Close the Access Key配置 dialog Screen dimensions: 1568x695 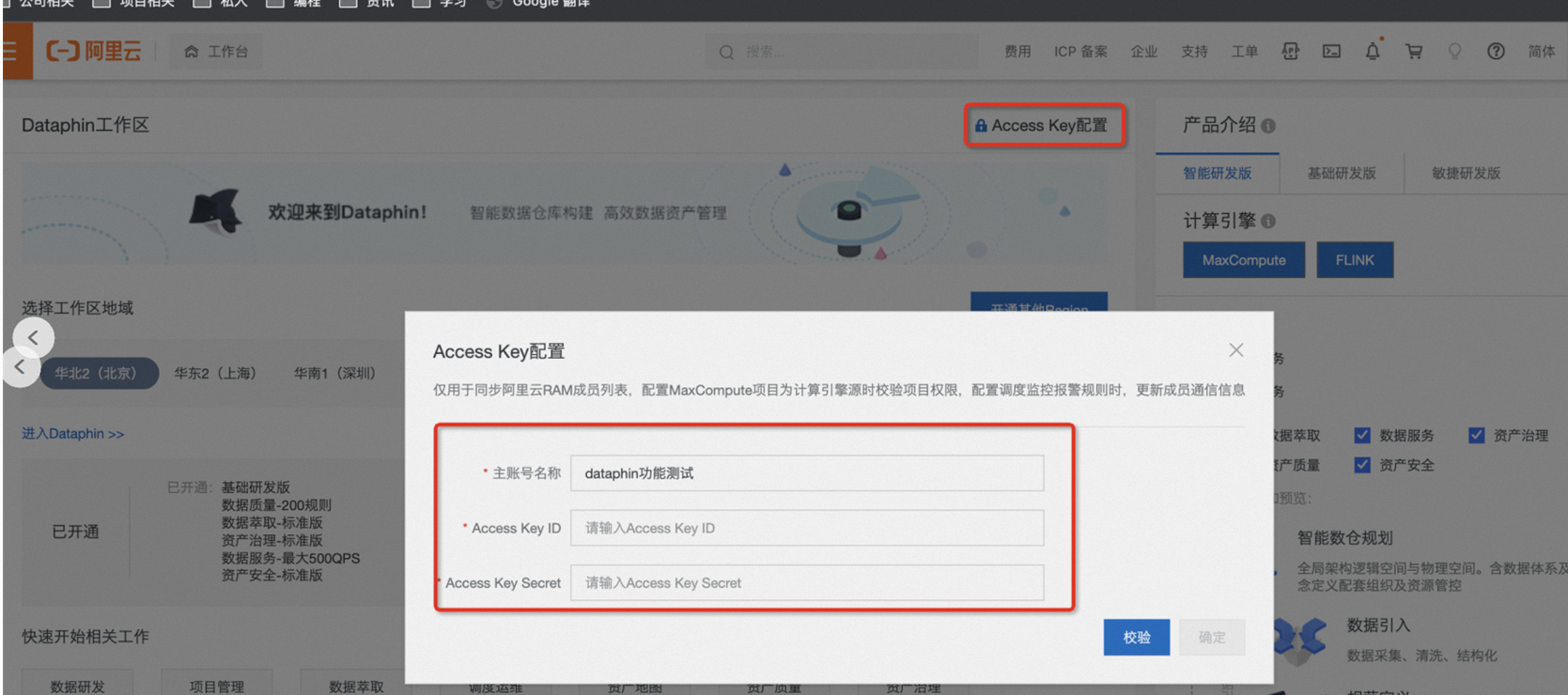coord(1236,349)
